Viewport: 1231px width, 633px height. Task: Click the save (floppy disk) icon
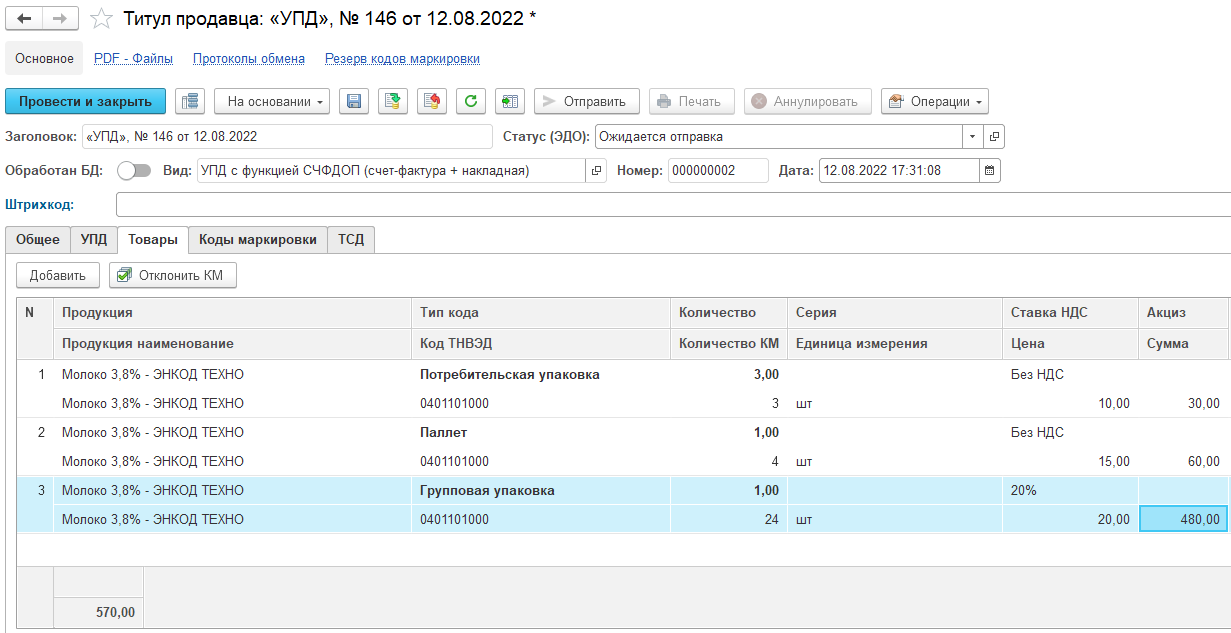(354, 101)
